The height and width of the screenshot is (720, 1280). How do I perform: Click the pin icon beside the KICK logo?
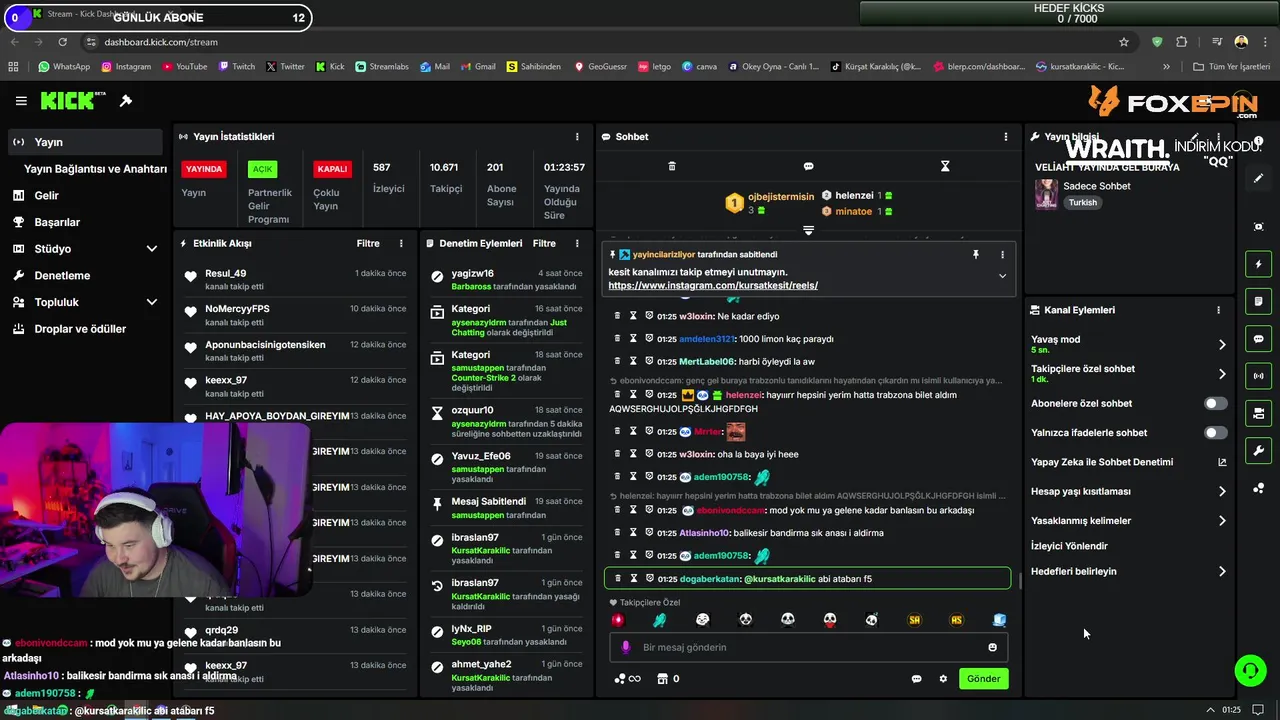(126, 101)
